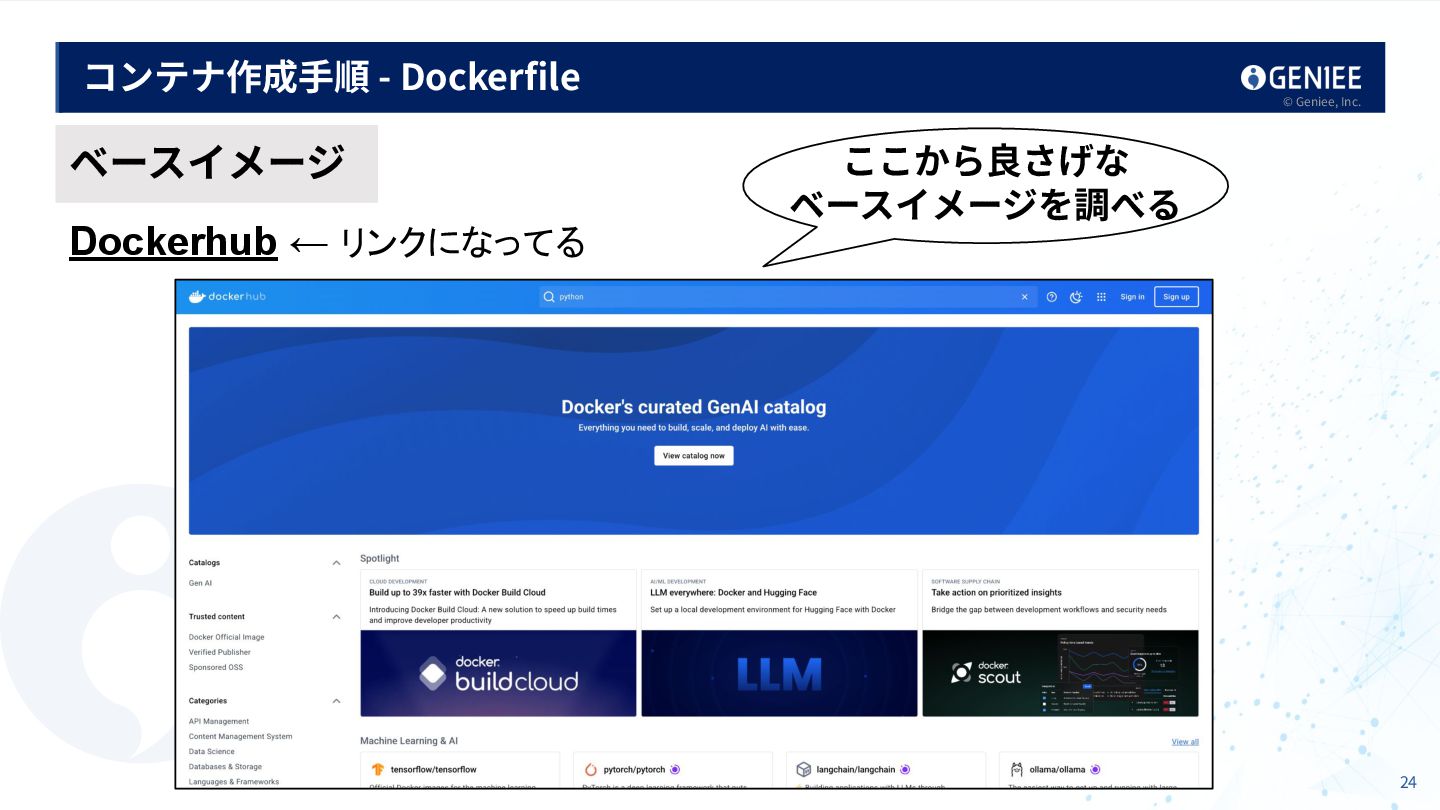Select Gen AI in Catalogs
This screenshot has height=810, width=1440.
pyautogui.click(x=200, y=583)
